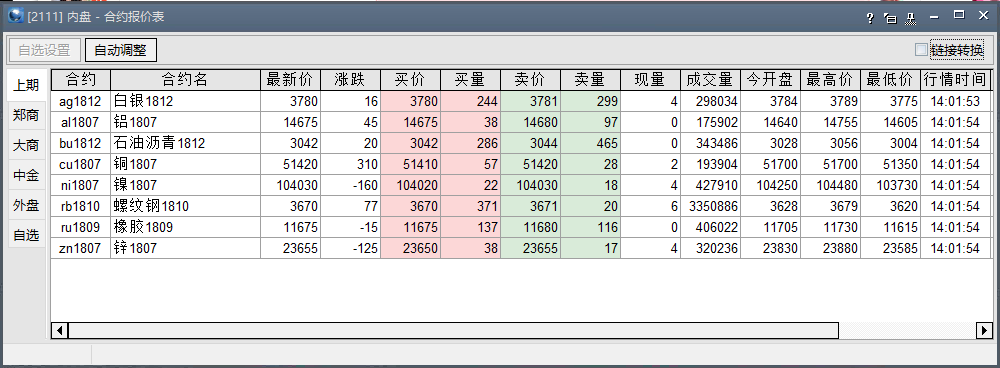Select contract al1807 cell
Screen dimensions: 1000x368
coord(81,122)
